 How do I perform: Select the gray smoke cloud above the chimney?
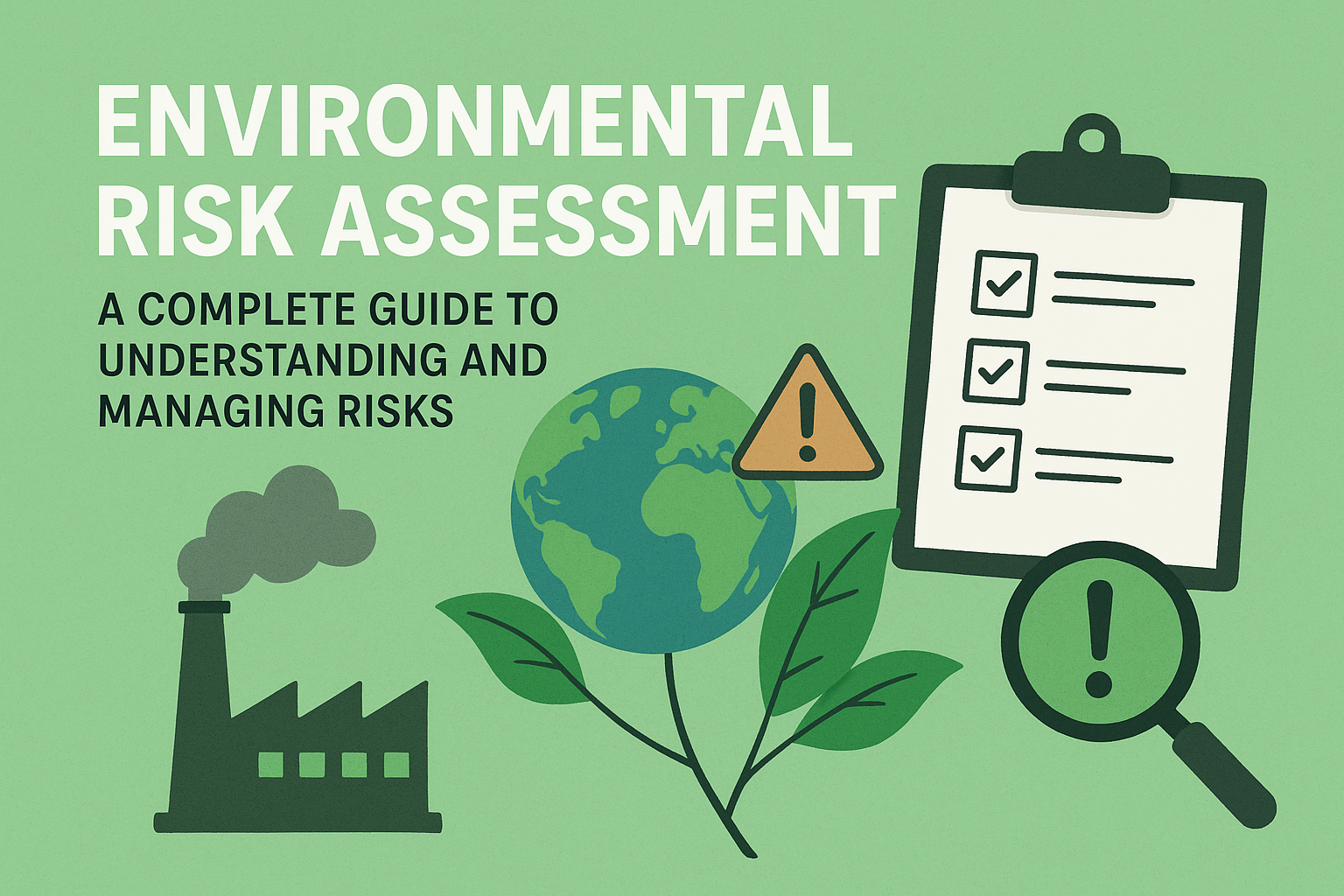coord(276,532)
